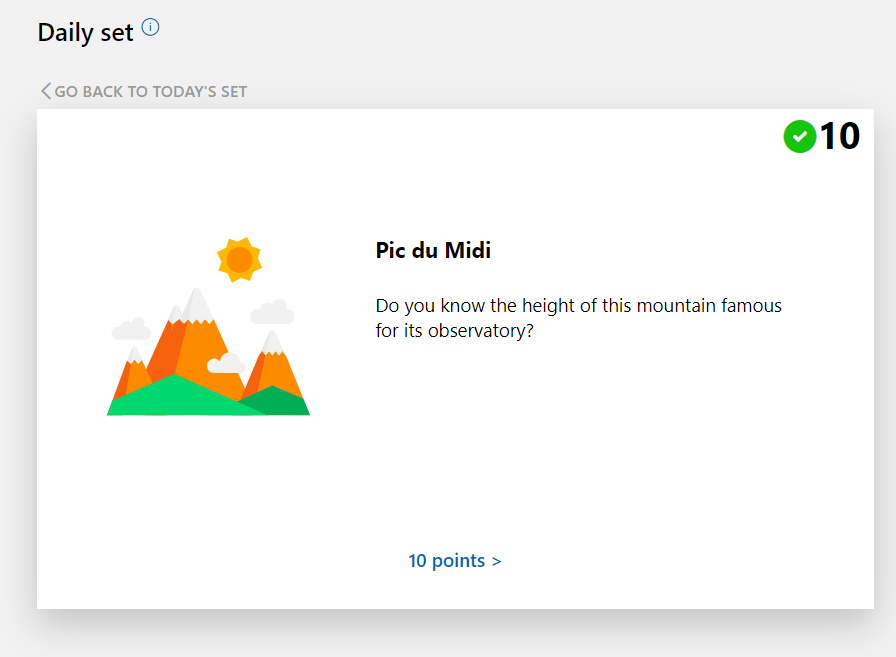Click the large 10 score number
Screen dimensions: 896x657
[839, 136]
